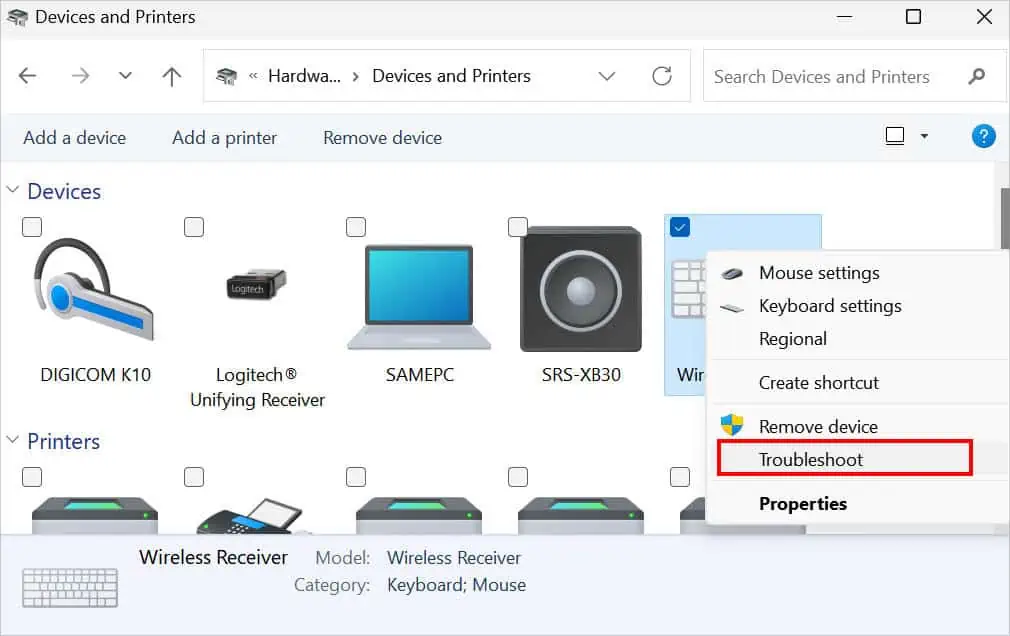1010x636 pixels.
Task: Collapse the Devices section
Action: click(12, 190)
